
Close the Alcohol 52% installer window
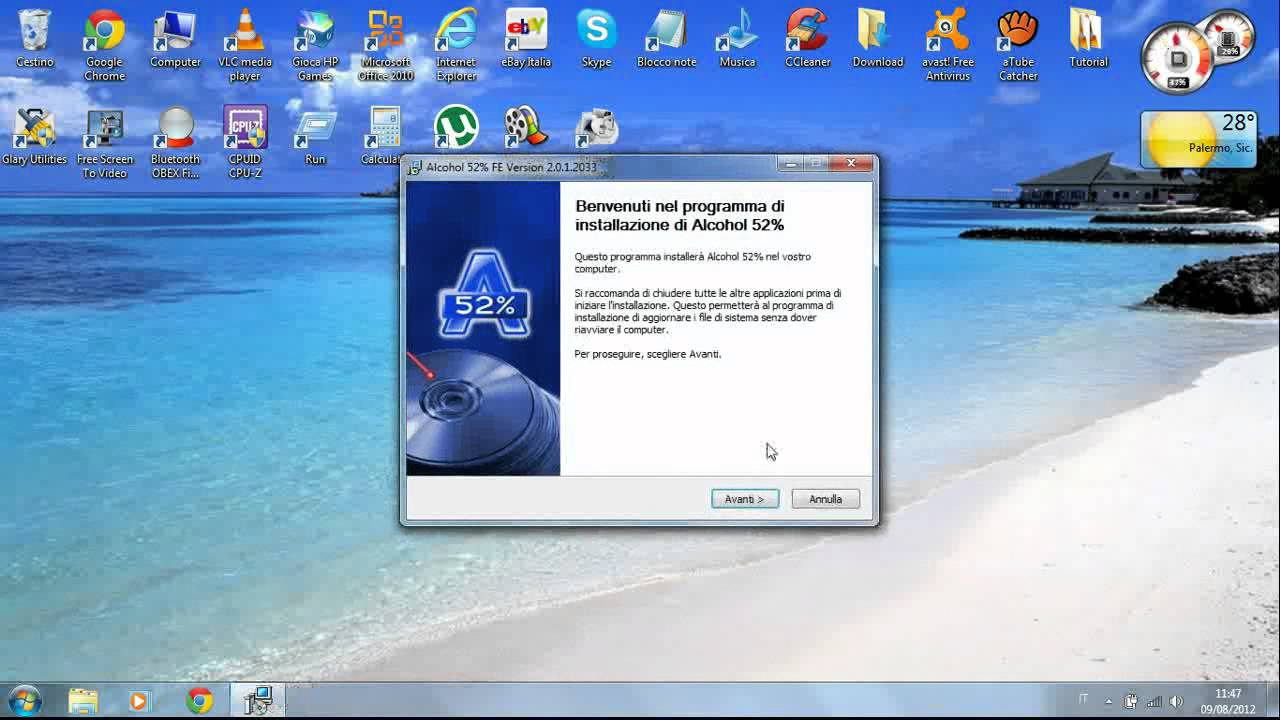pos(852,163)
